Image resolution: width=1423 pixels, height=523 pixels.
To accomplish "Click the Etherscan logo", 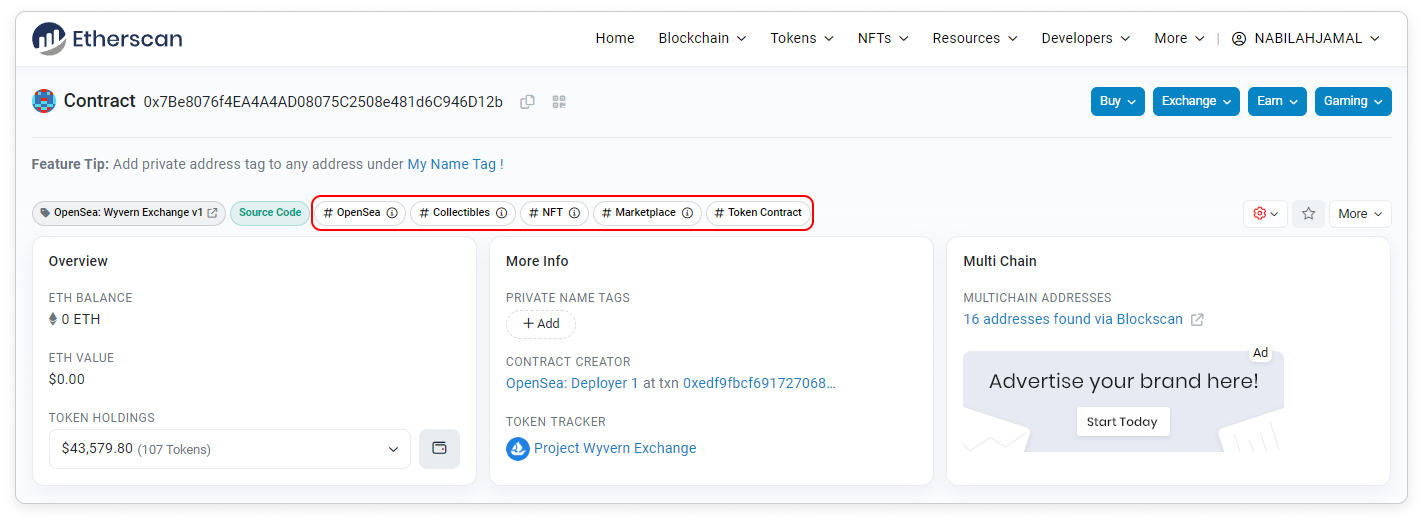I will [x=107, y=39].
